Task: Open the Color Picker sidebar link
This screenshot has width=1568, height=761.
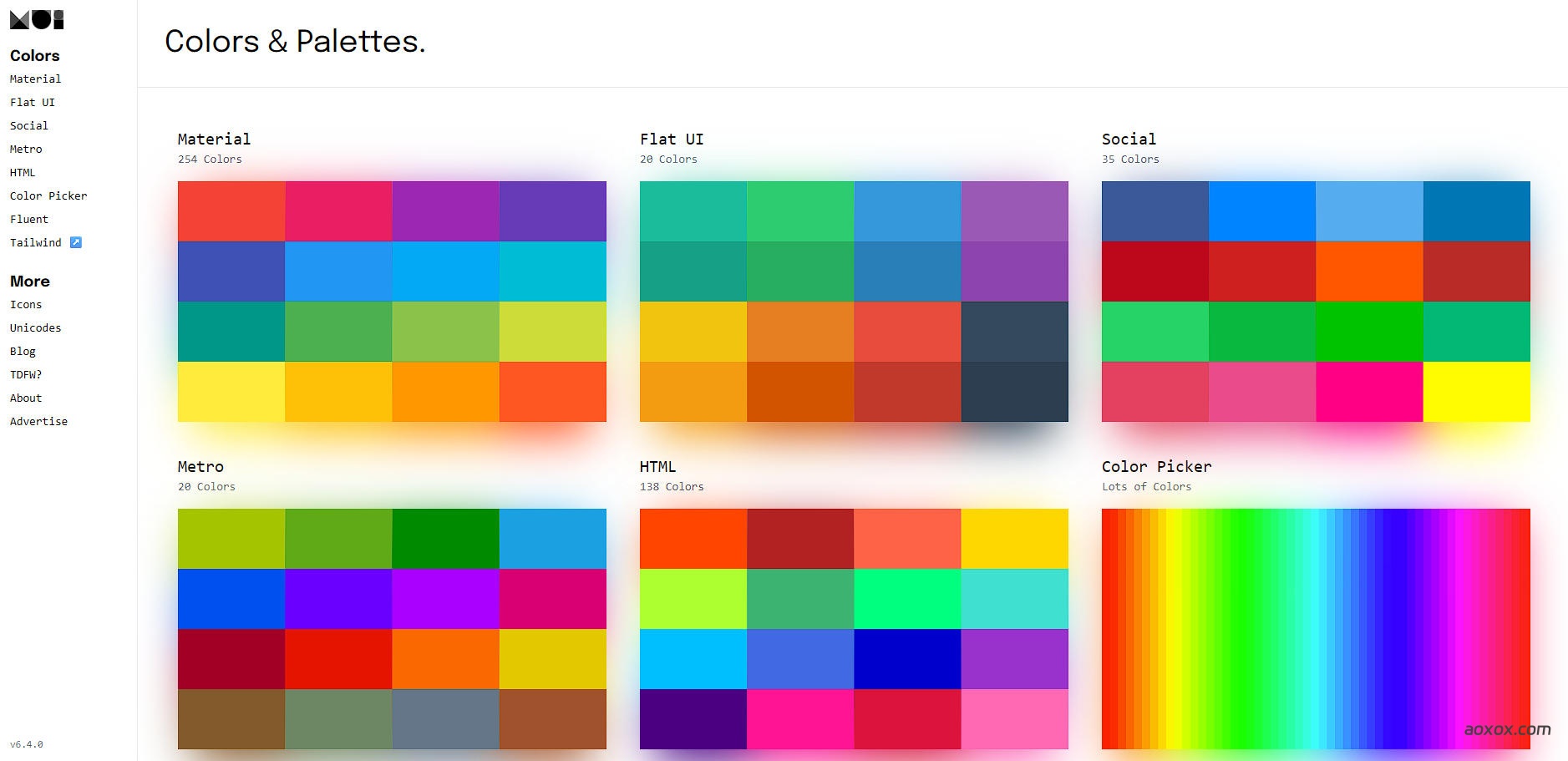Action: (48, 195)
